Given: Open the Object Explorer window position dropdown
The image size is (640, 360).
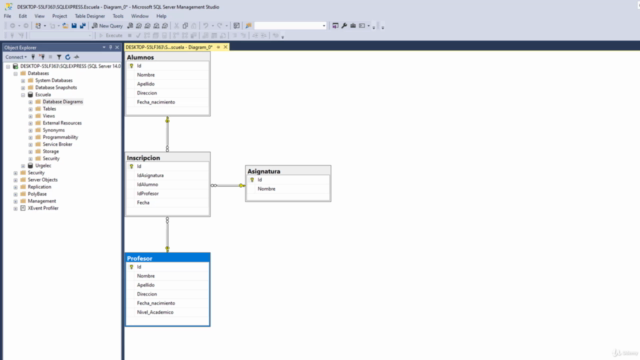Looking at the screenshot, I should (104, 47).
